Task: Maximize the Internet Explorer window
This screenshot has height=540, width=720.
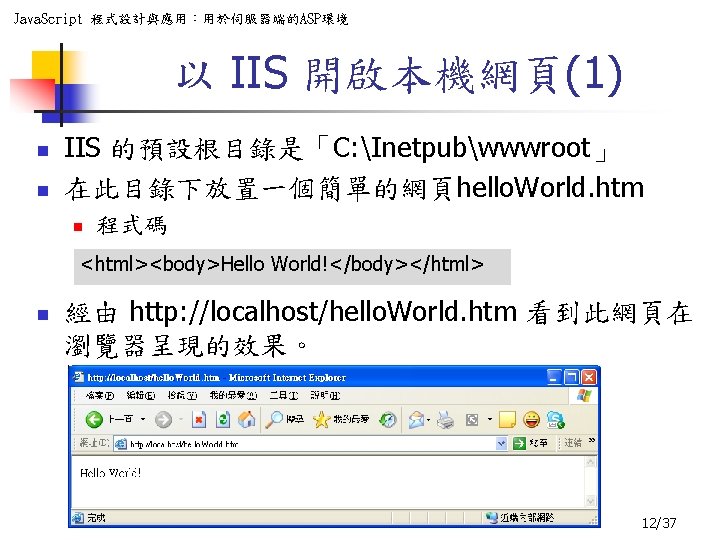Action: point(572,377)
